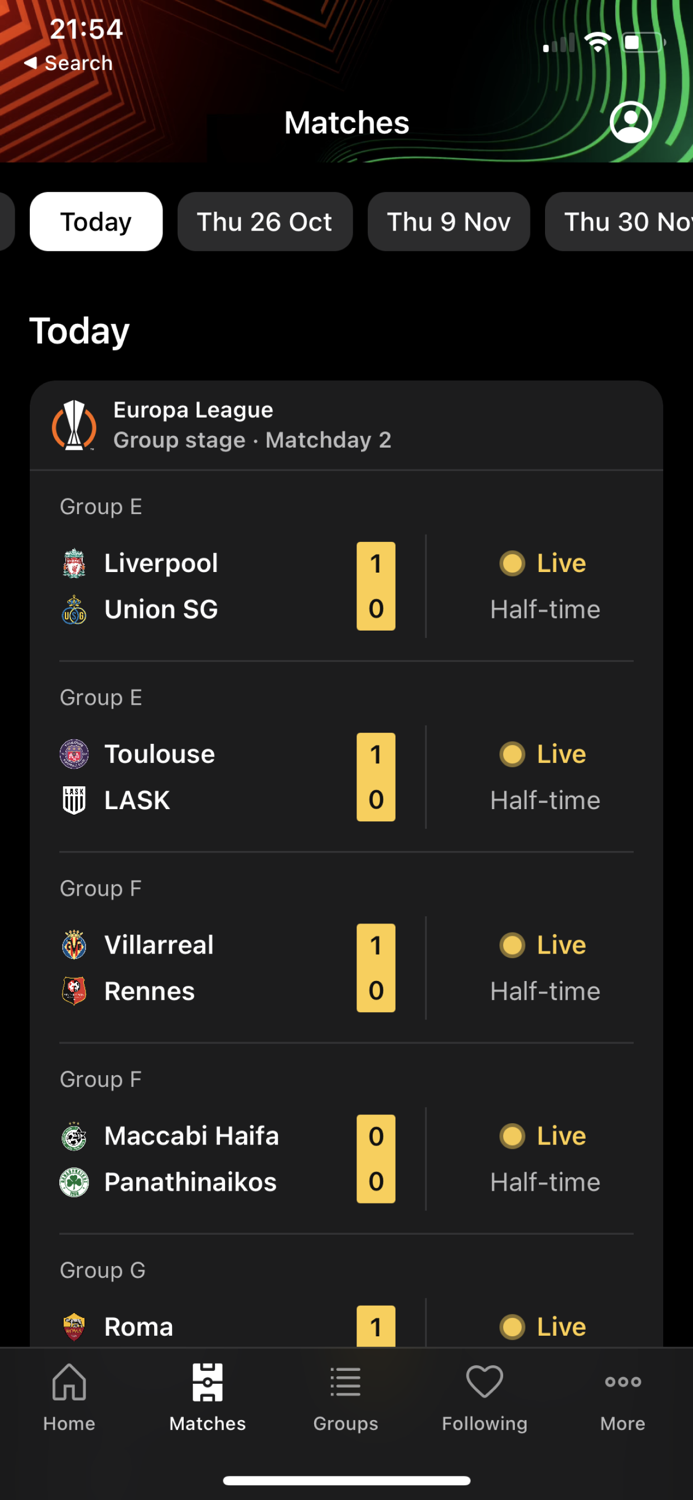The image size is (693, 1500).
Task: Click the Half-time status for Villarreal match
Action: [x=545, y=990]
